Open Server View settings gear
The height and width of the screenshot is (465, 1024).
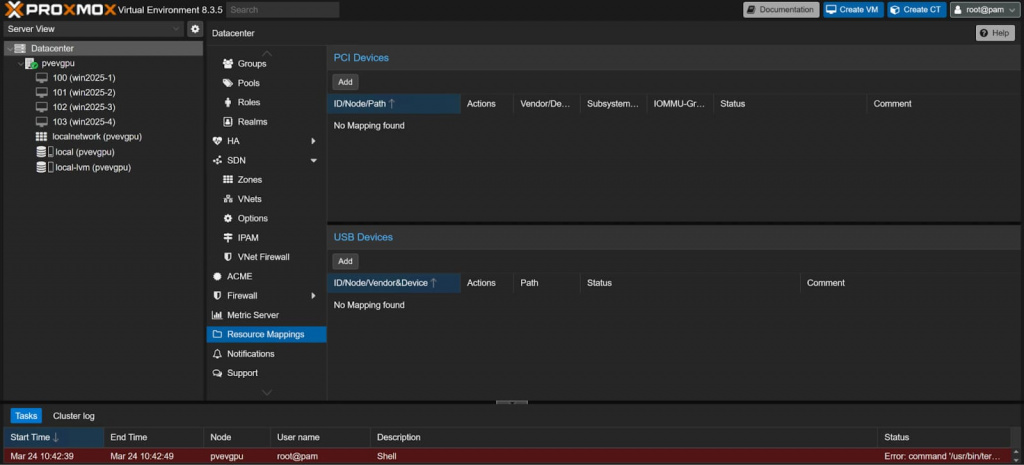(195, 29)
